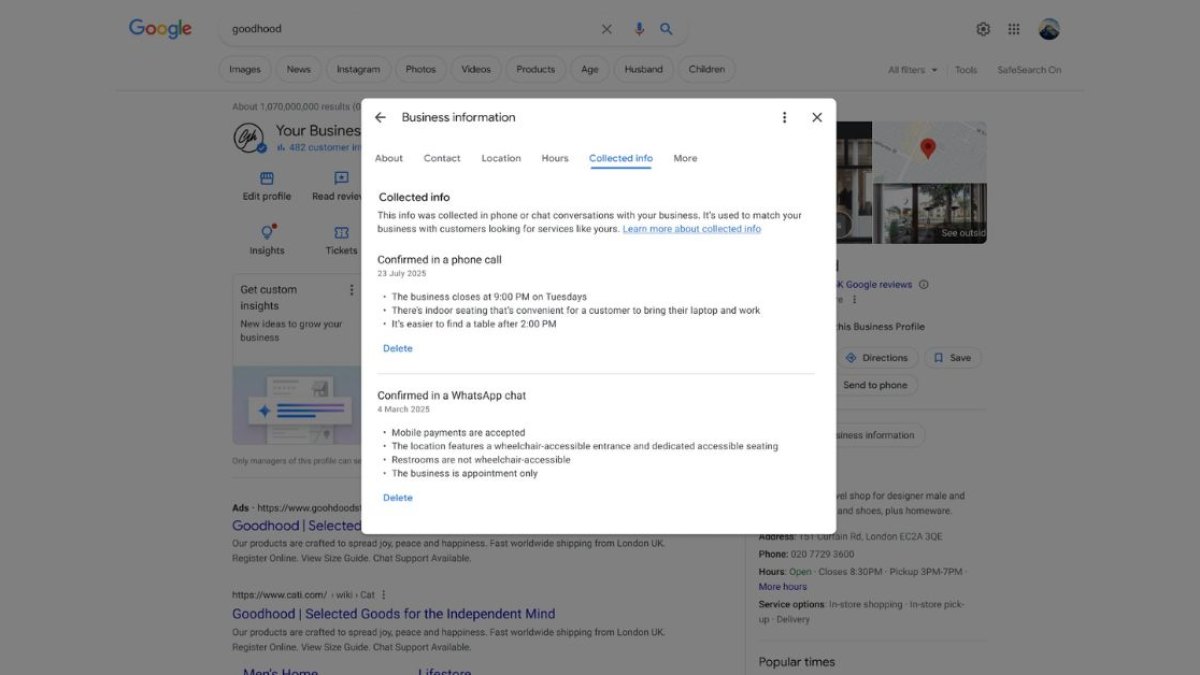Click the back arrow in Business information dialog
Screen dimensions: 1200x675
click(x=380, y=117)
